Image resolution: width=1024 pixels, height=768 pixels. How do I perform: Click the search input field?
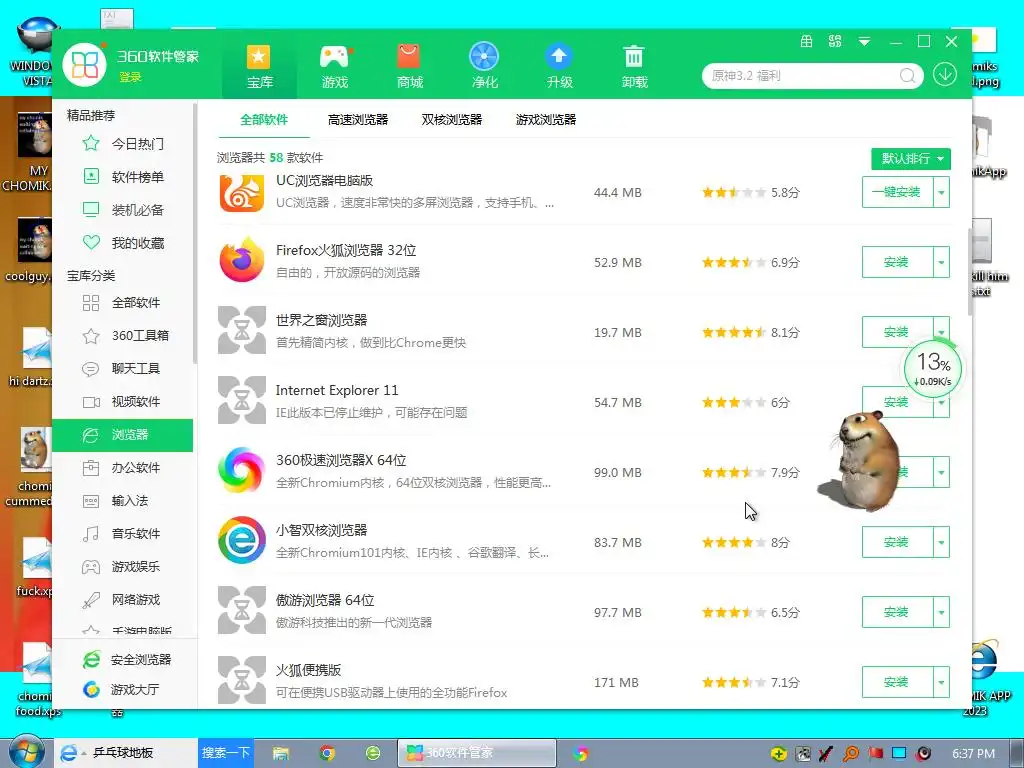pos(802,76)
